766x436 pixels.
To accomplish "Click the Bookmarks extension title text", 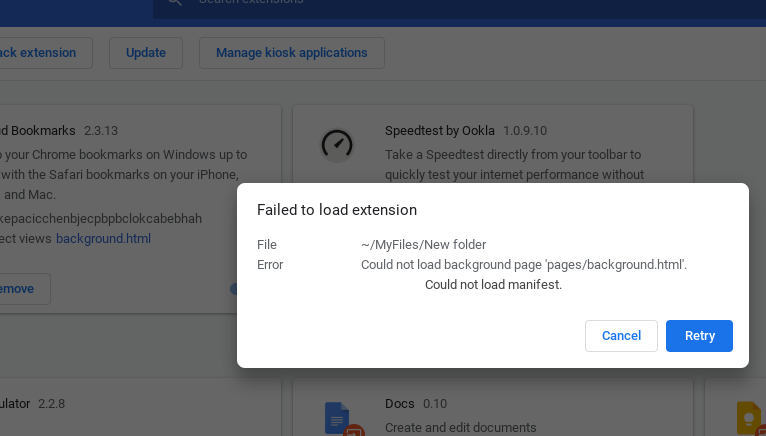I will 38,131.
